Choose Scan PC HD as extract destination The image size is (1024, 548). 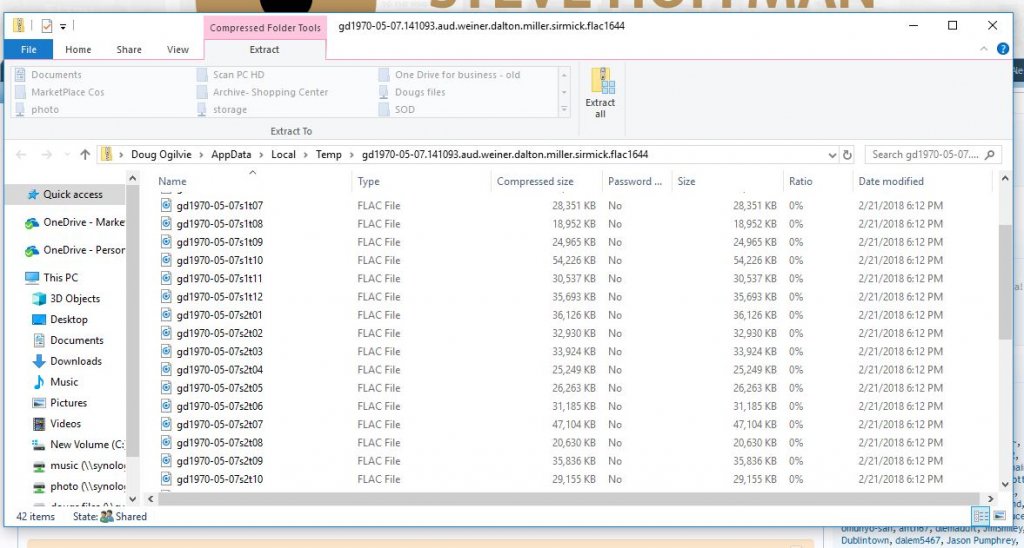pos(238,75)
